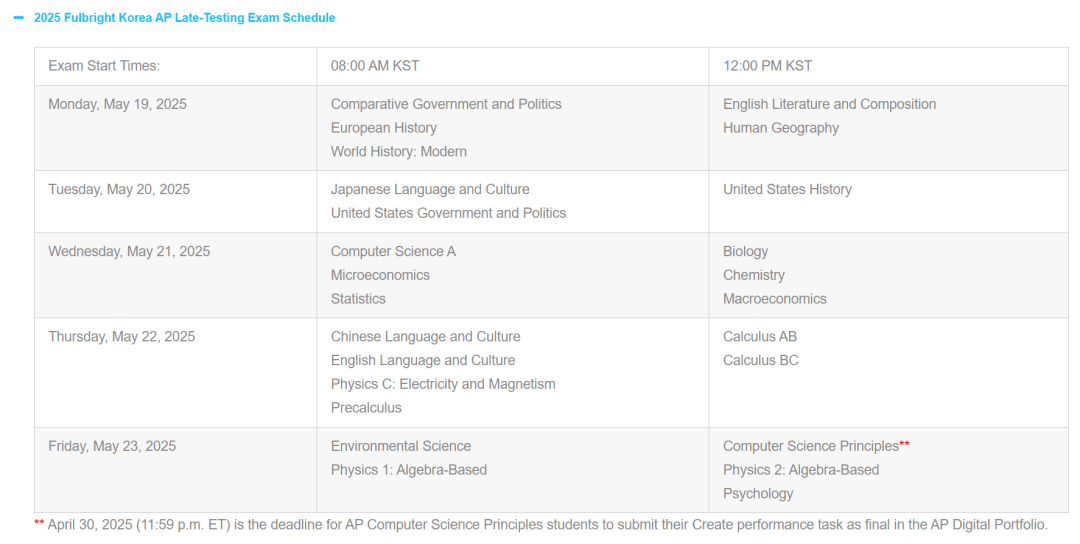Select the Monday, May 19, 2025 cell
Screen dimensions: 1080x544
pyautogui.click(x=176, y=128)
